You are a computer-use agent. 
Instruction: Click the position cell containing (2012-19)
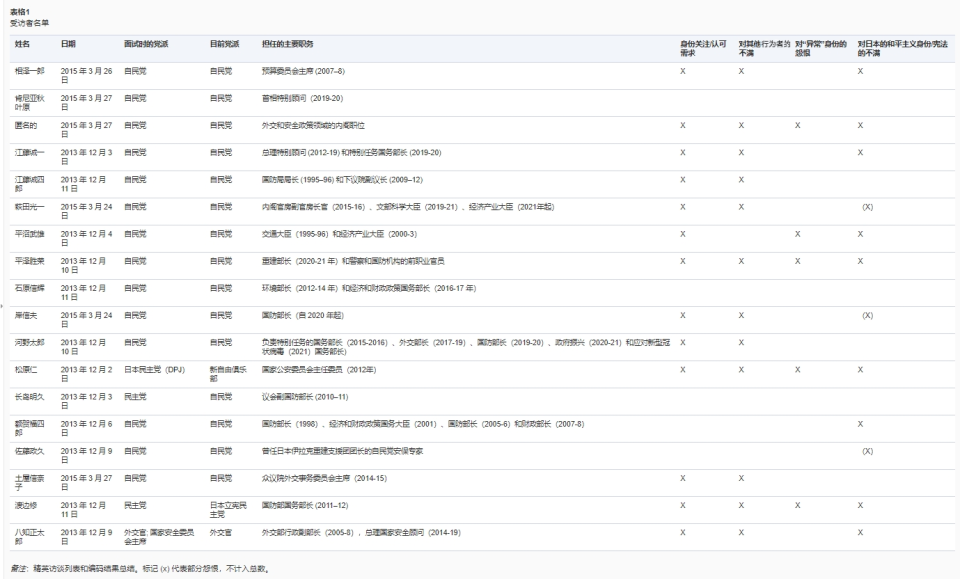click(351, 152)
